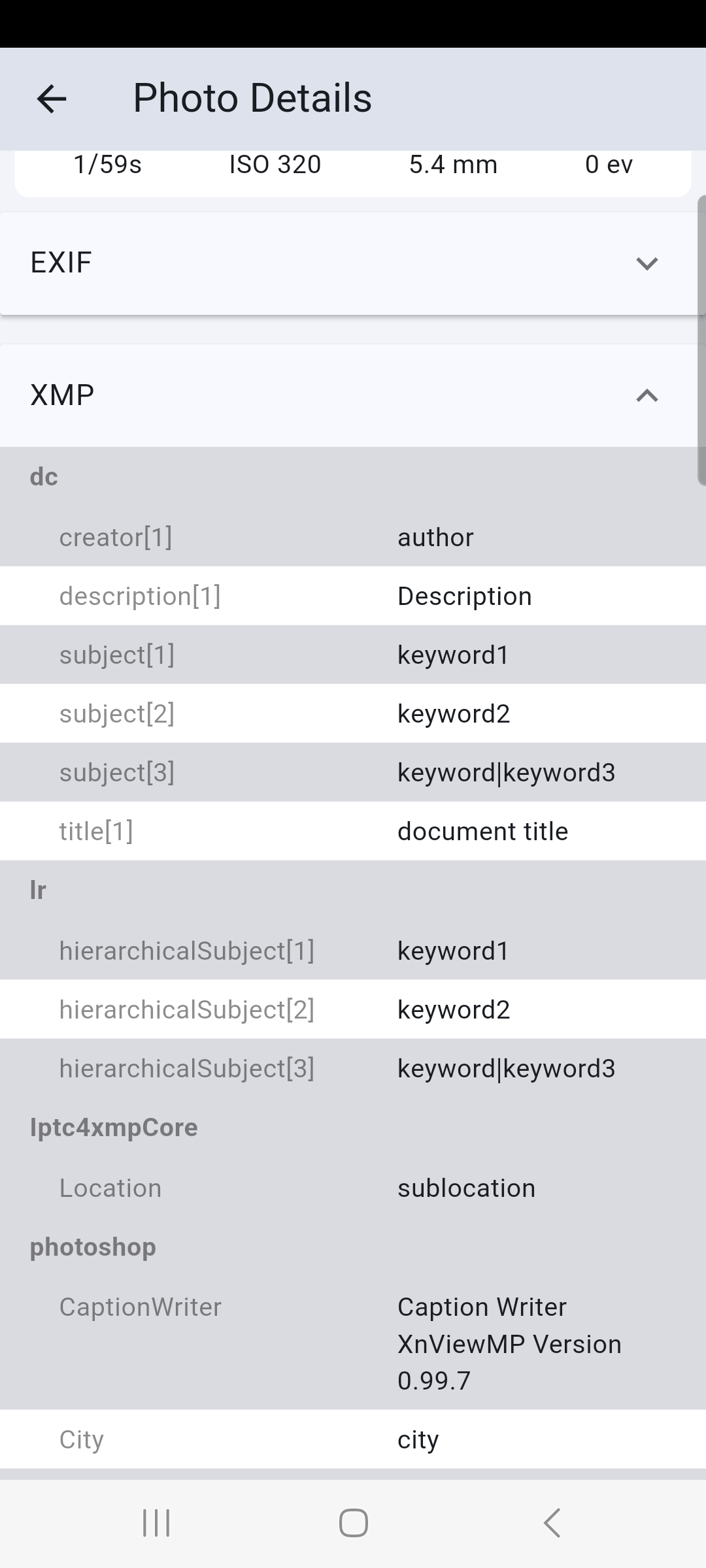Image resolution: width=706 pixels, height=1568 pixels.
Task: Click the vertical scrollbar handle
Action: pos(701,340)
